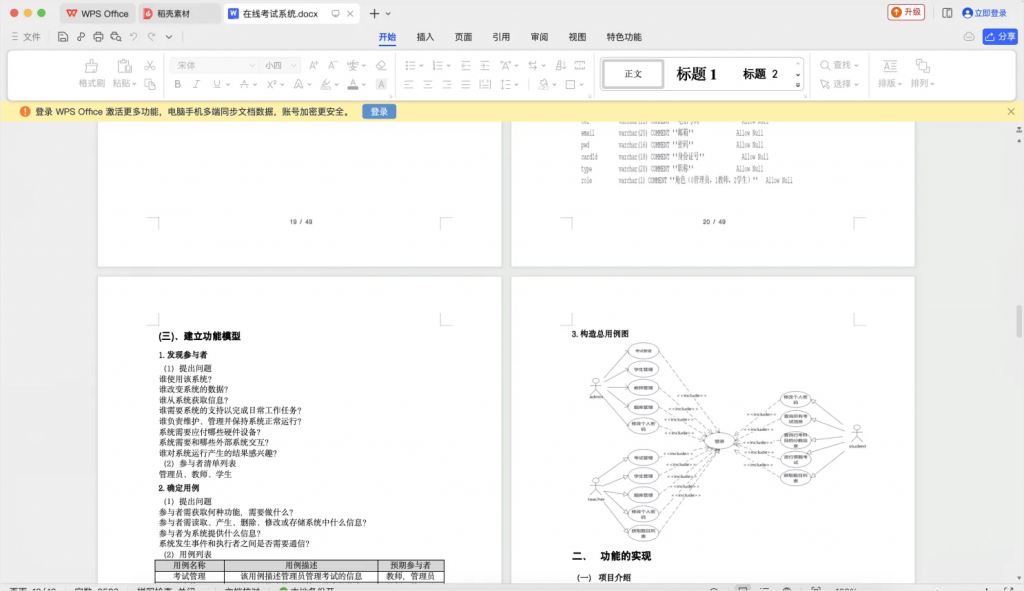Screen dimensions: 1024x591
Task: Click the 登录 login button
Action: coord(378,112)
